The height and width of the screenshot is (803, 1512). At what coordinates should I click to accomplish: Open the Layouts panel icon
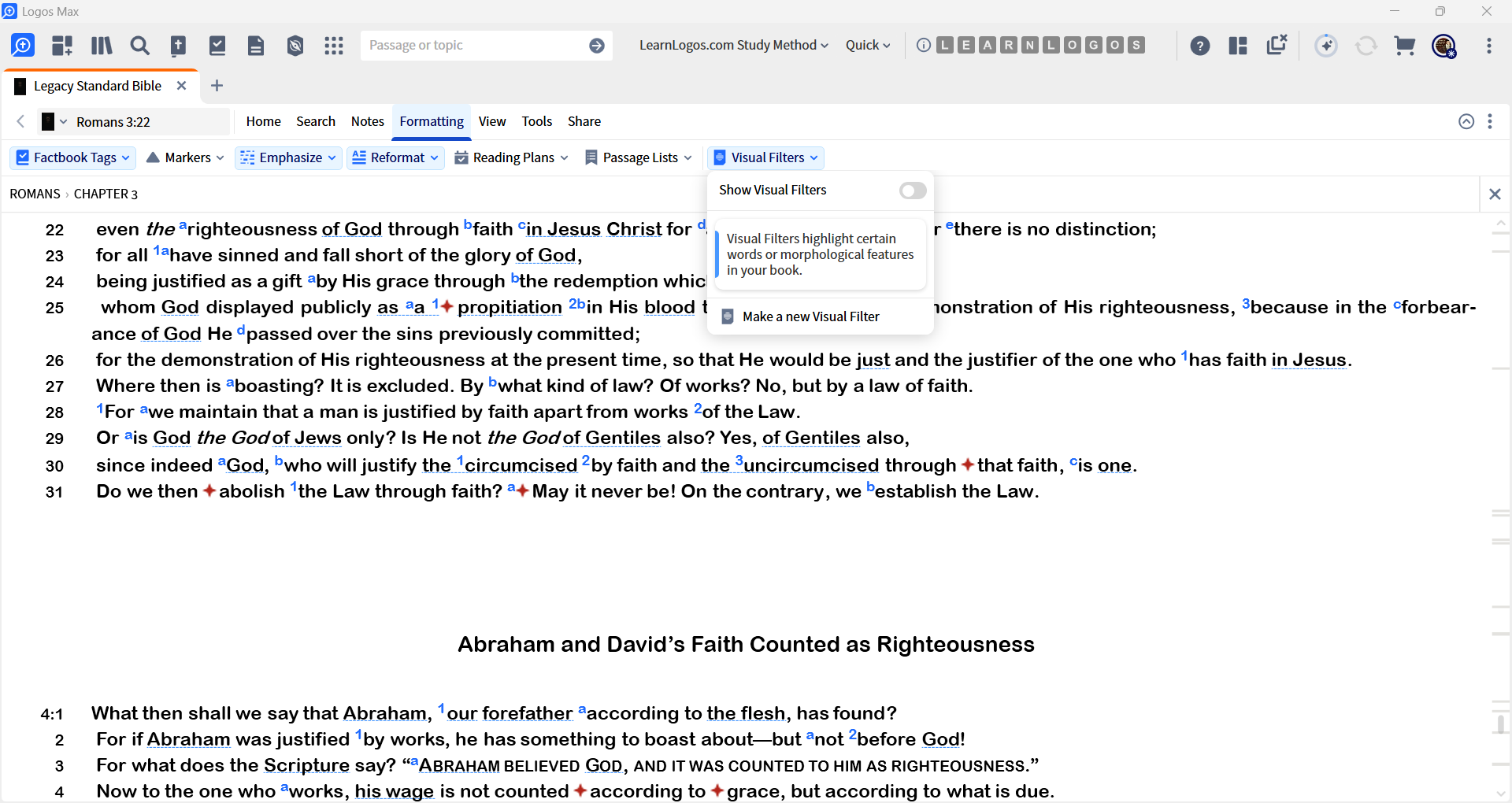(1238, 46)
